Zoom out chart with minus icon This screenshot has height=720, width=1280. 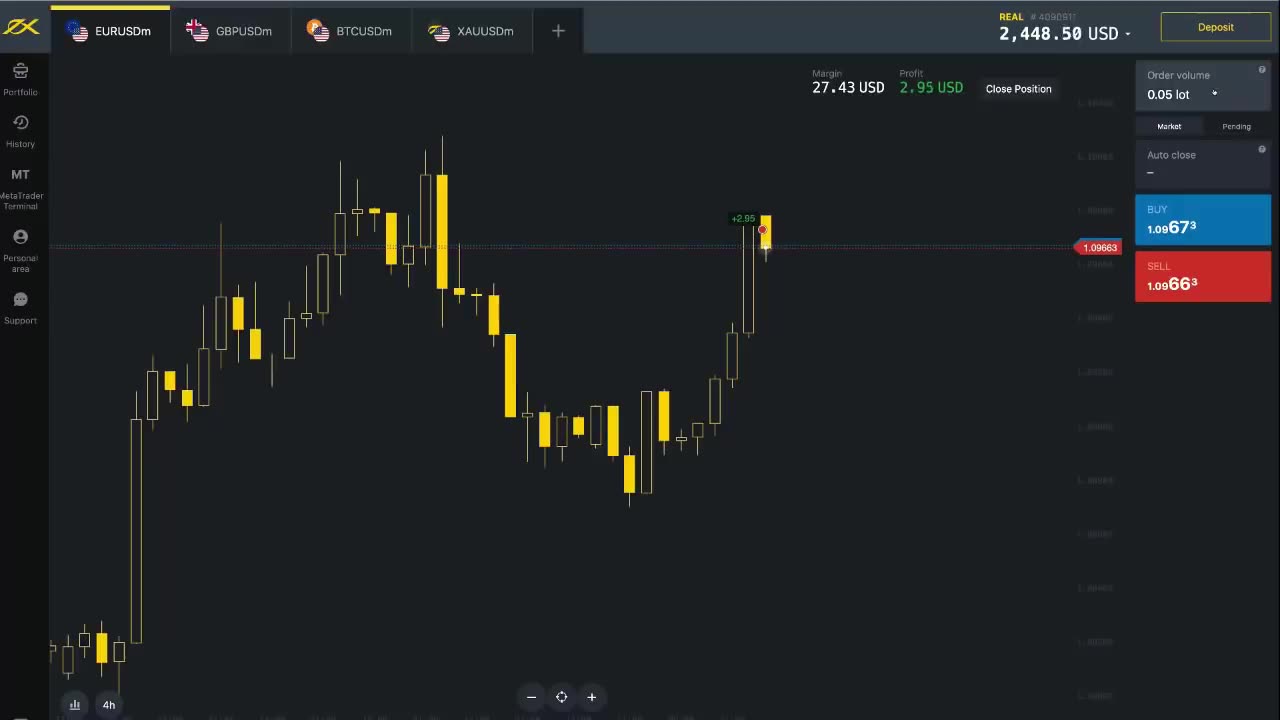pos(532,697)
